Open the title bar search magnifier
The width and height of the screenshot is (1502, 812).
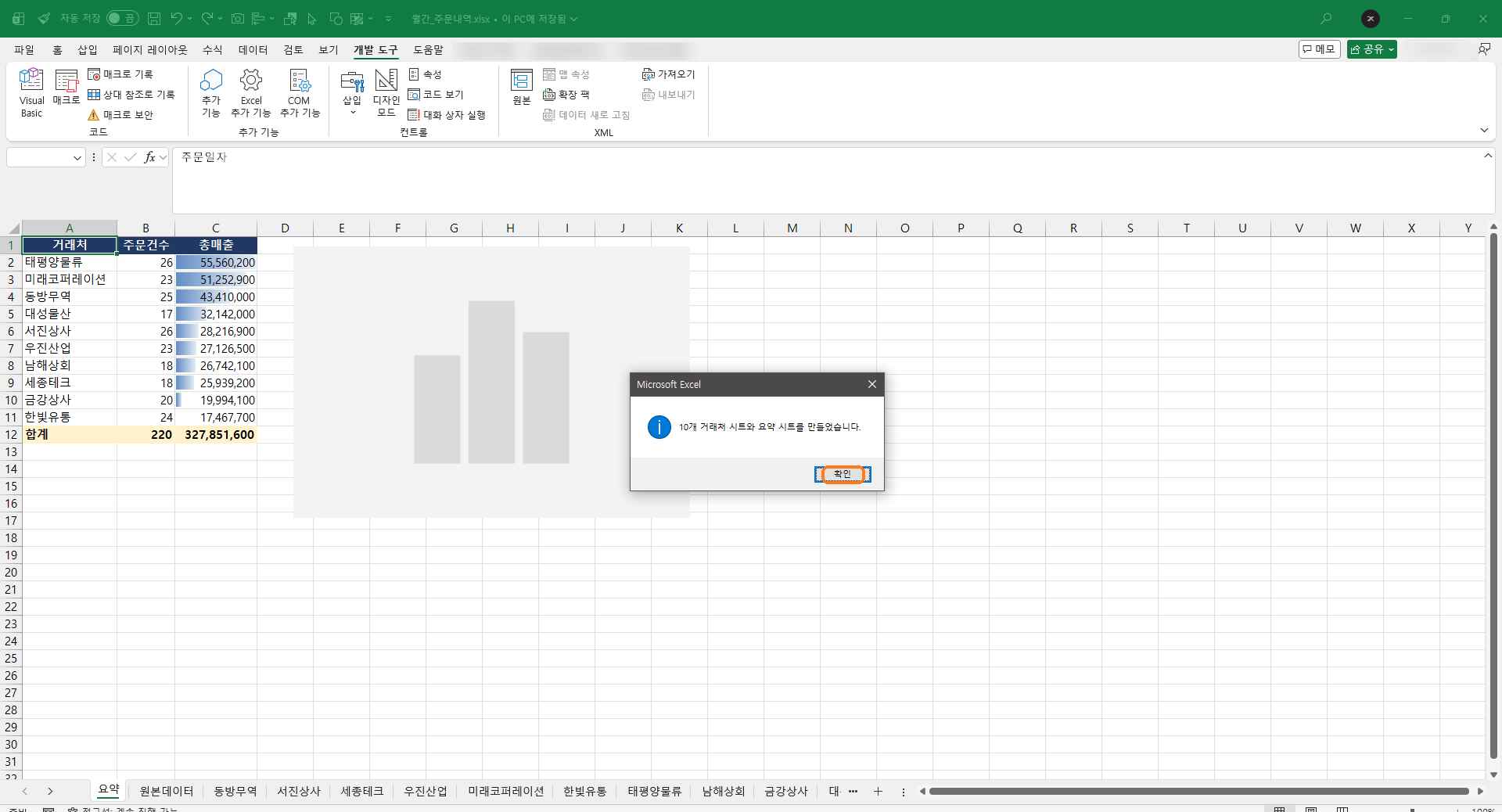click(1326, 18)
